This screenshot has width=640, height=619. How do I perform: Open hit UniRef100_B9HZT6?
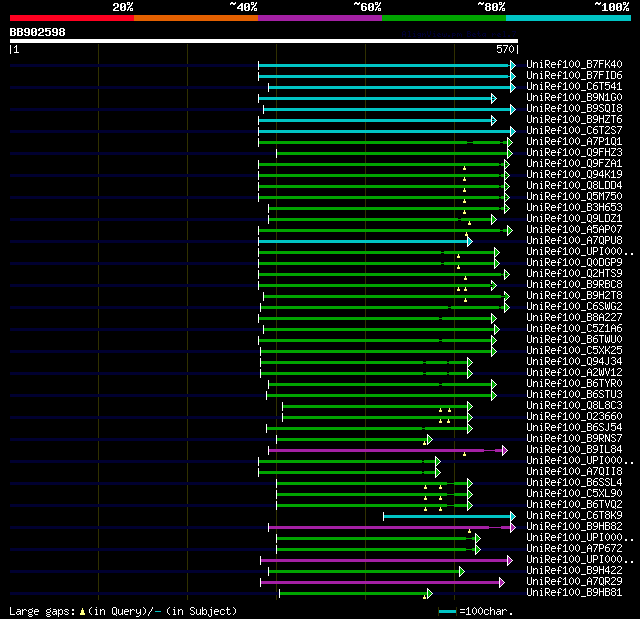(x=574, y=120)
